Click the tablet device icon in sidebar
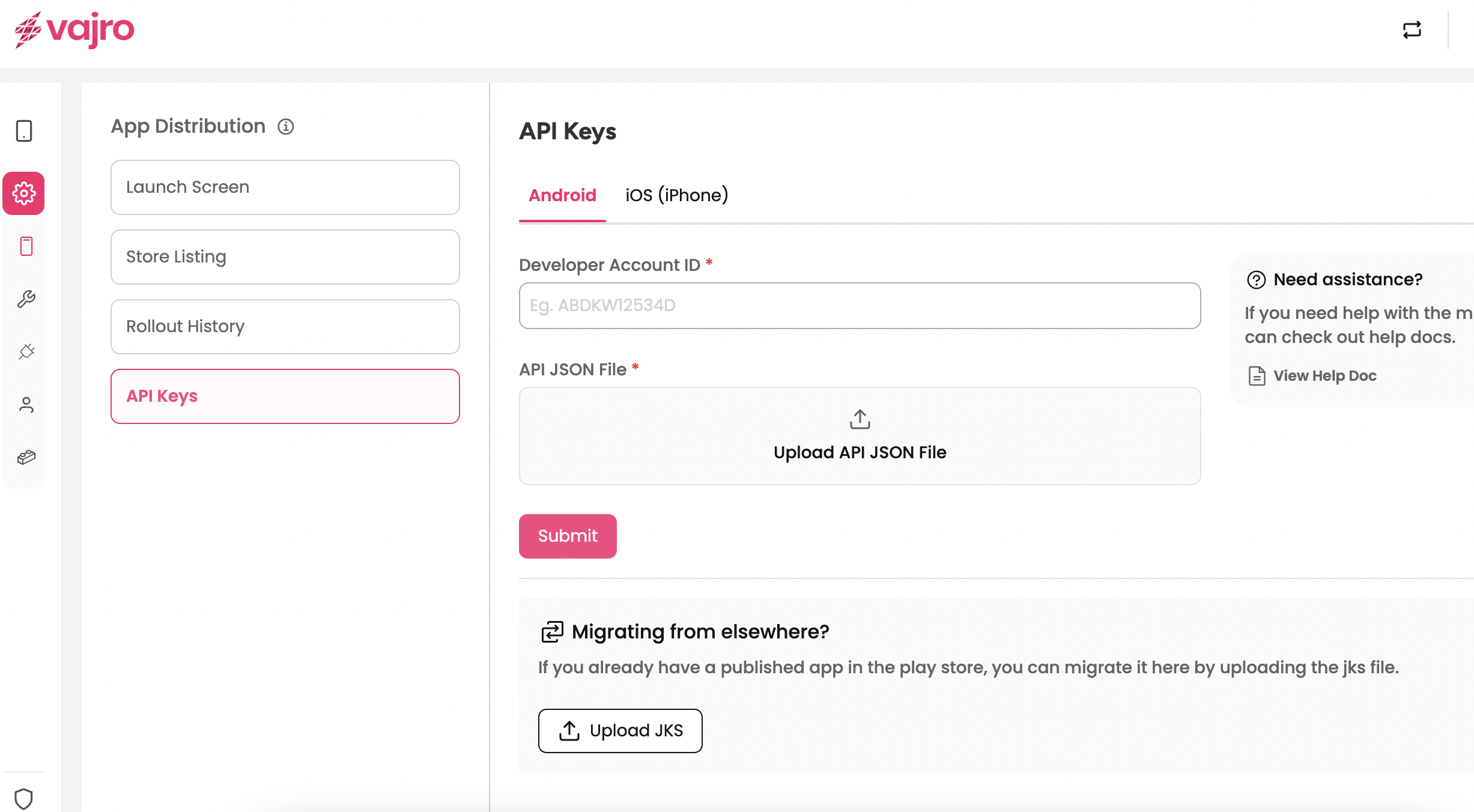Image resolution: width=1474 pixels, height=812 pixels. click(24, 131)
